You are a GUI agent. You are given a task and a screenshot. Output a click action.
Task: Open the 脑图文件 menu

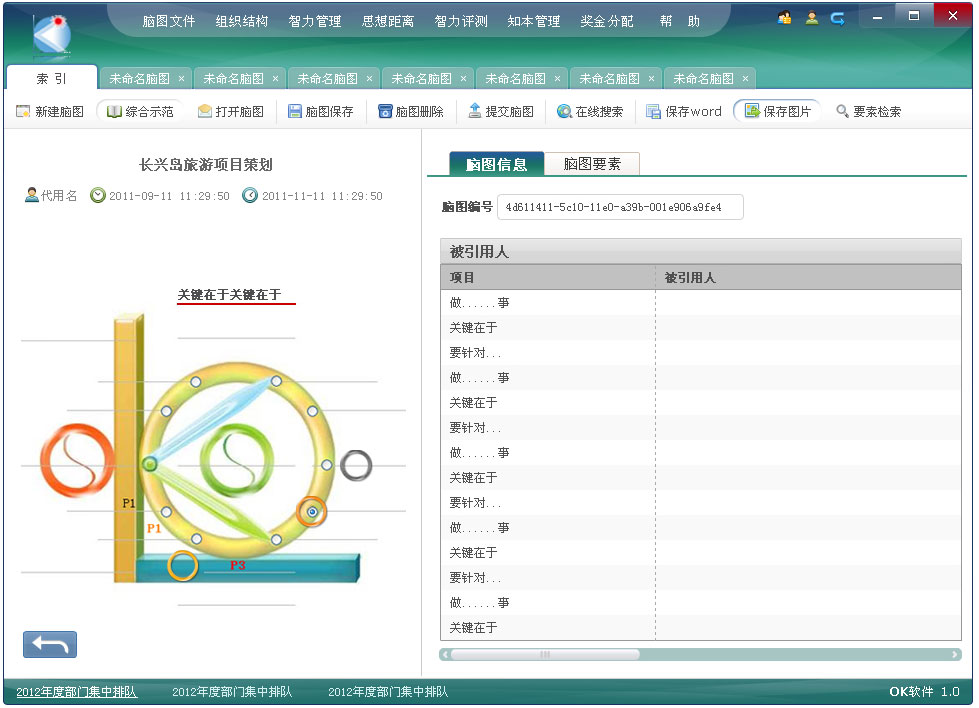pyautogui.click(x=169, y=21)
